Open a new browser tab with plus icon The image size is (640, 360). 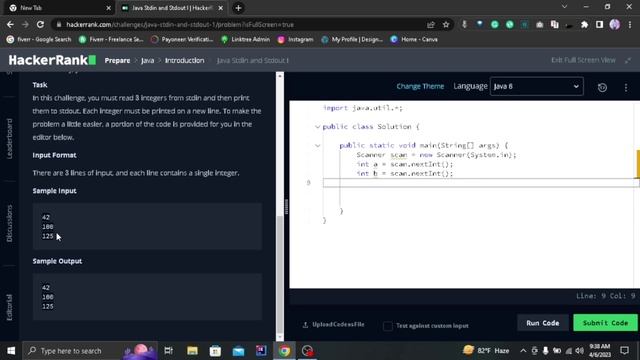(238, 8)
